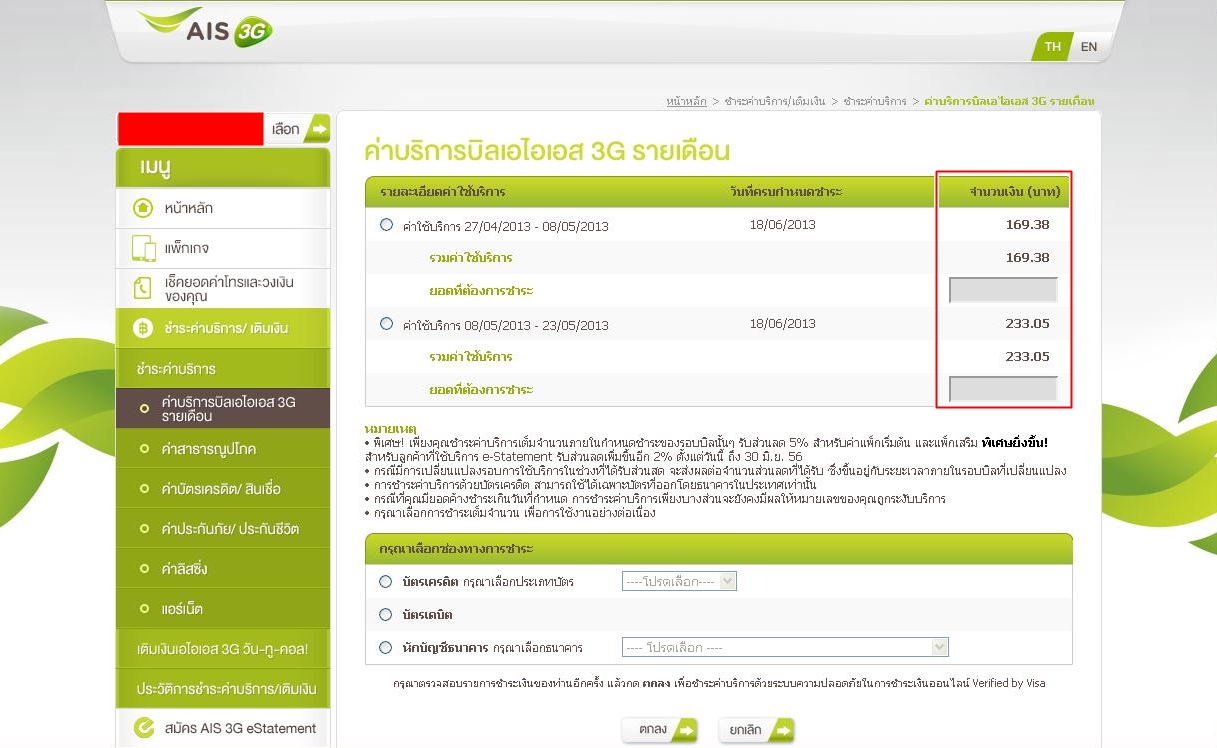The width and height of the screenshot is (1217, 748).
Task: Click the phone bill icon beside เช็คยอดค่าโทร
Action: coord(143,289)
